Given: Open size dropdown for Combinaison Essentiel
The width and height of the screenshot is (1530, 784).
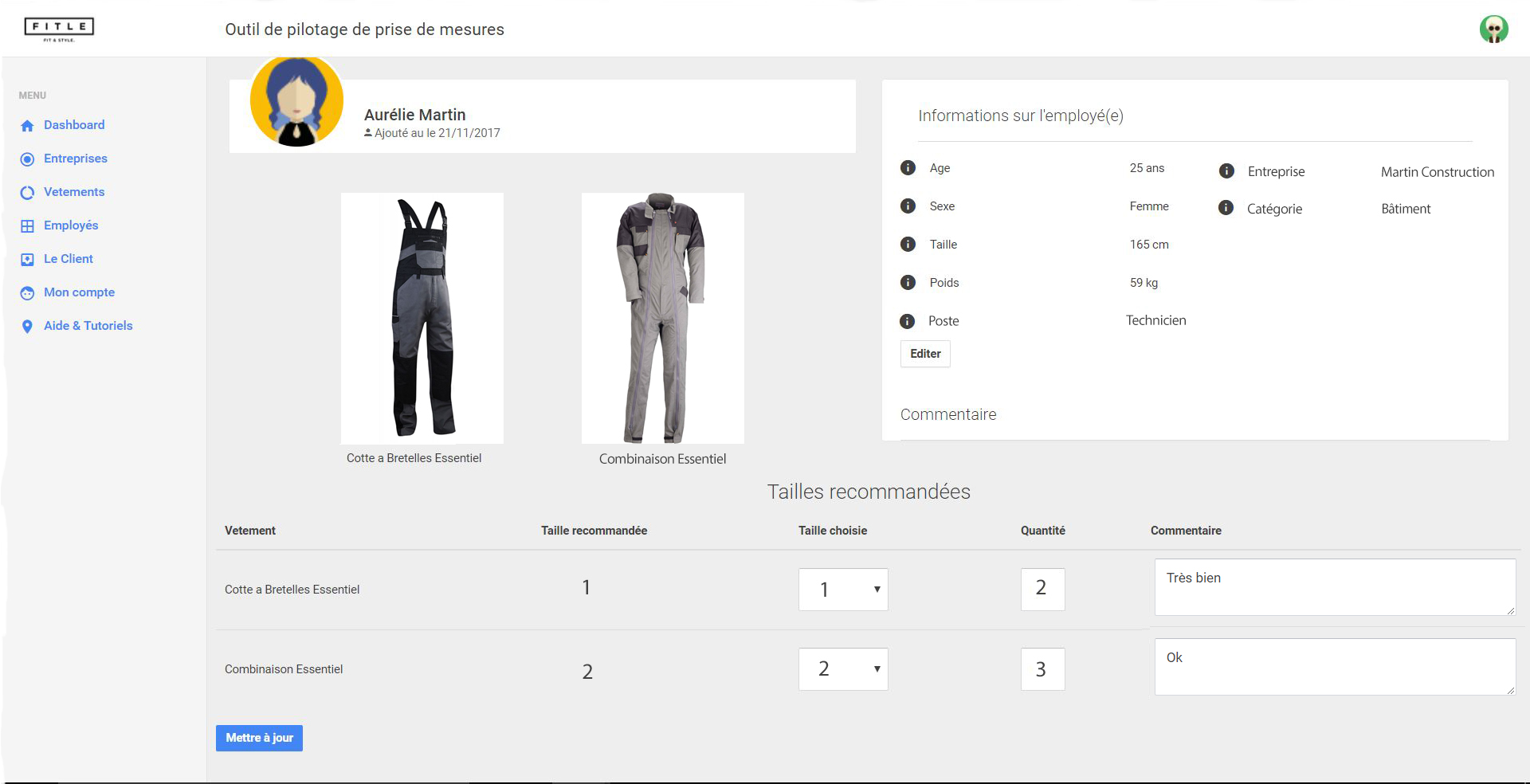Looking at the screenshot, I should pos(843,669).
